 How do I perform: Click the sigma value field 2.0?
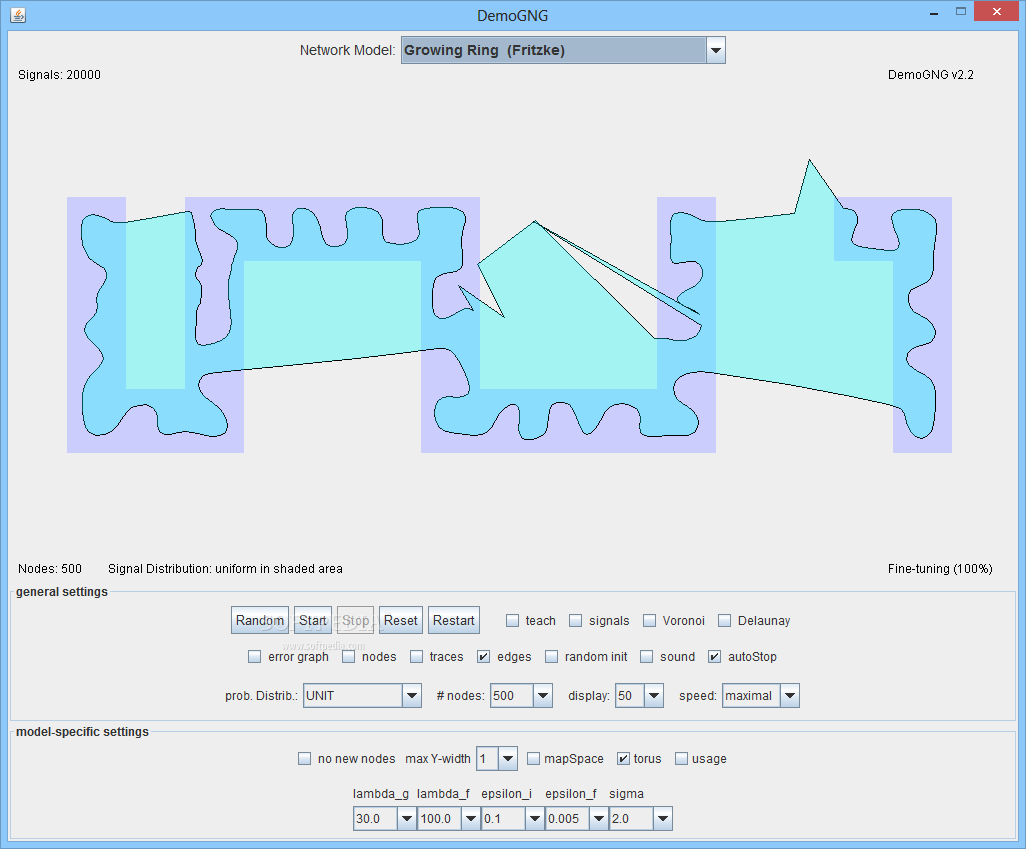[x=631, y=819]
